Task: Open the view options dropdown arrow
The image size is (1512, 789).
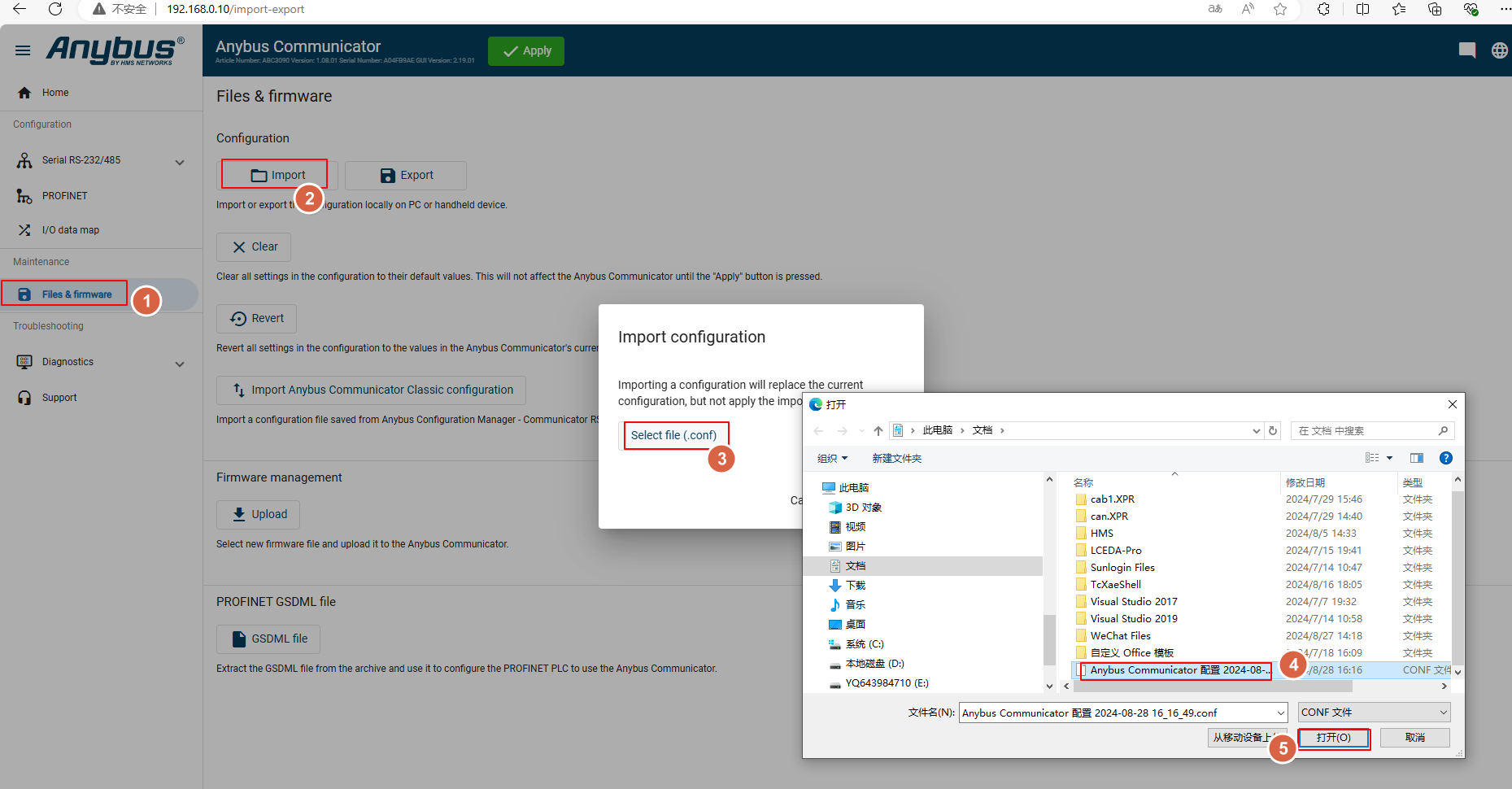Action: coord(1389,458)
